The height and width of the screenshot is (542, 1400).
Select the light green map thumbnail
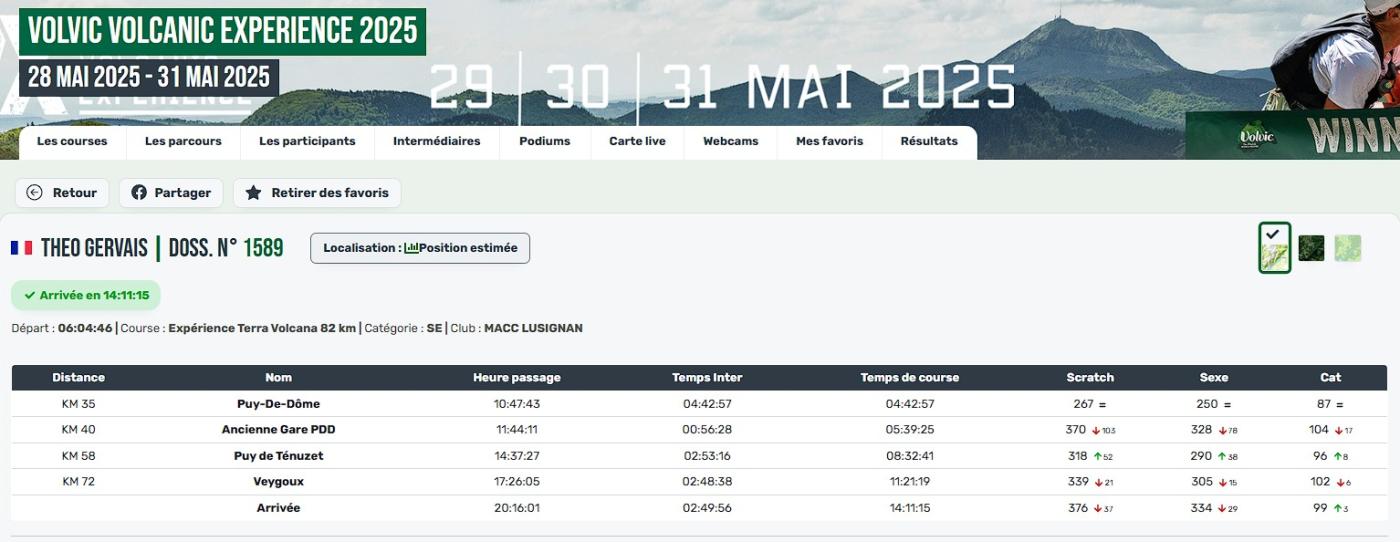(1347, 248)
